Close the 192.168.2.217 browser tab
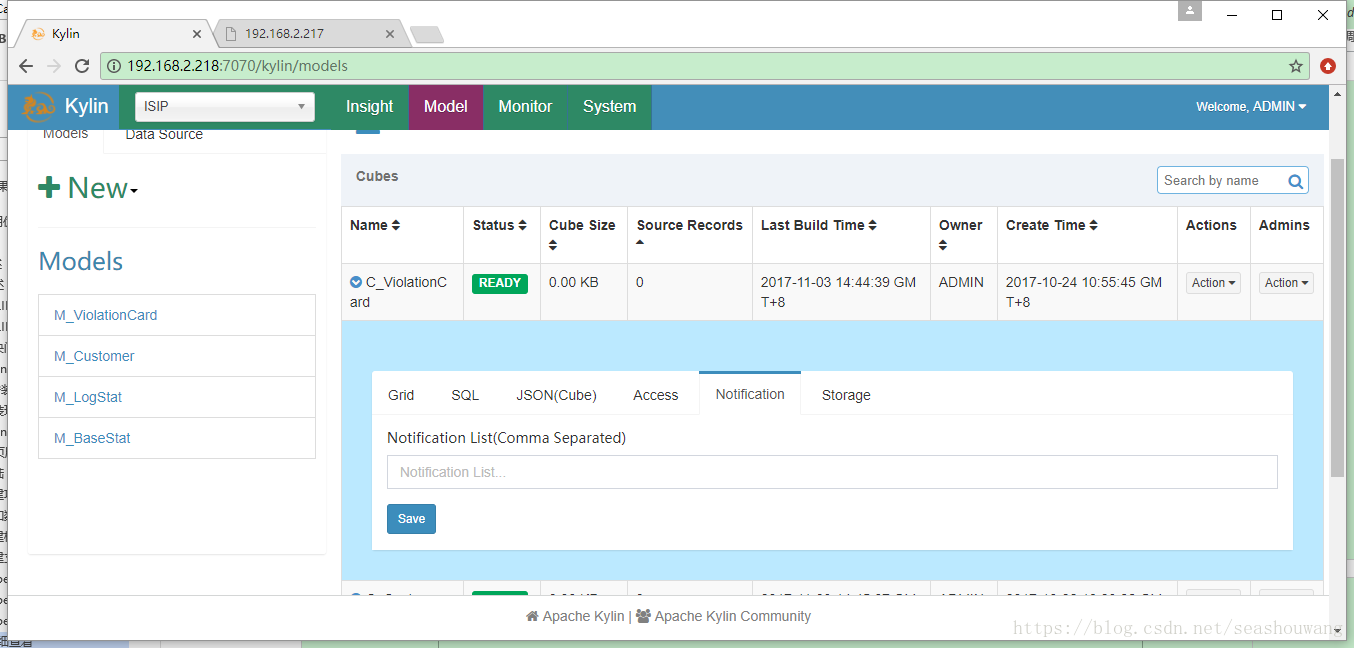Image resolution: width=1354 pixels, height=648 pixels. 390,34
